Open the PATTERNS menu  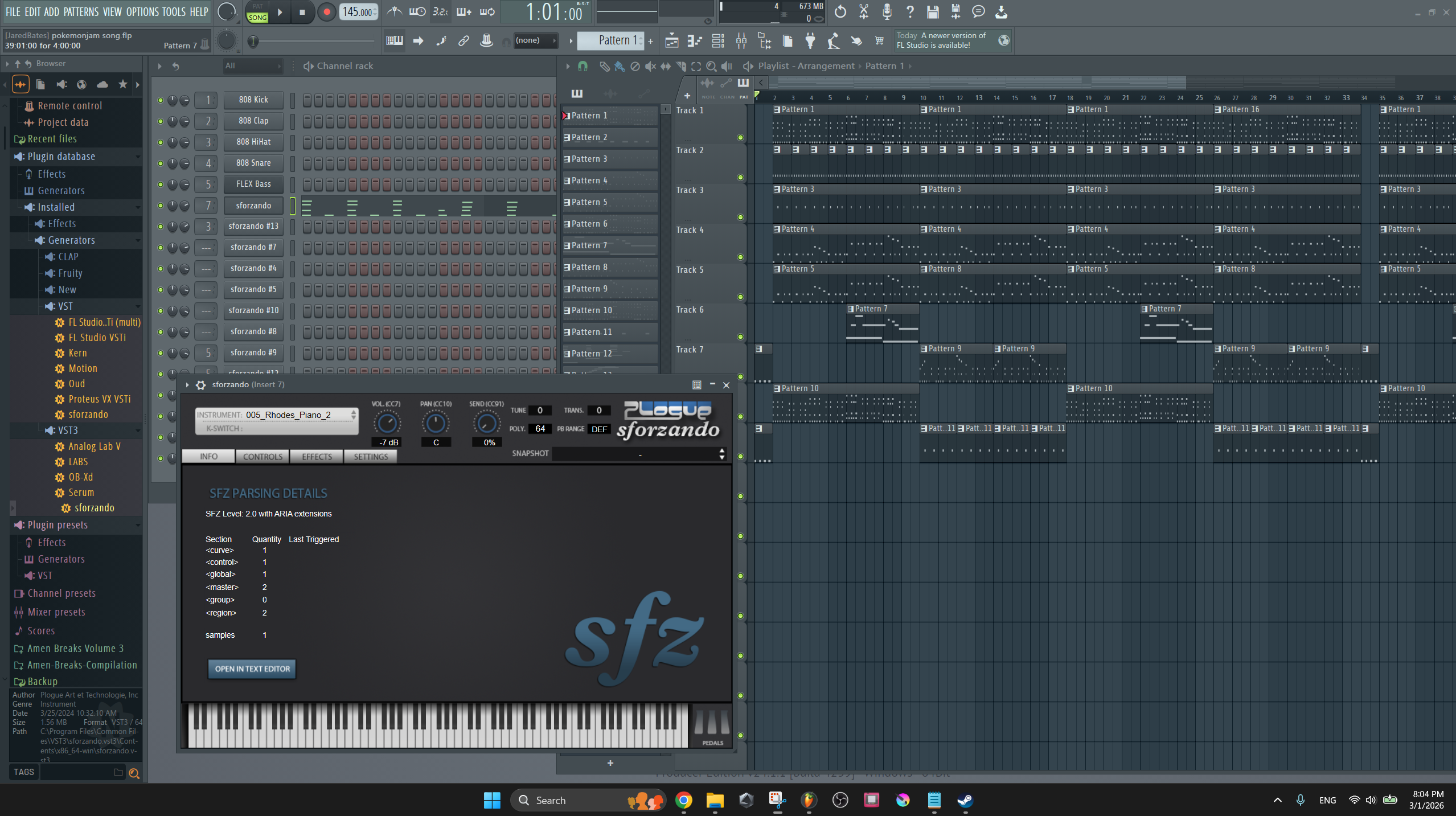[80, 11]
